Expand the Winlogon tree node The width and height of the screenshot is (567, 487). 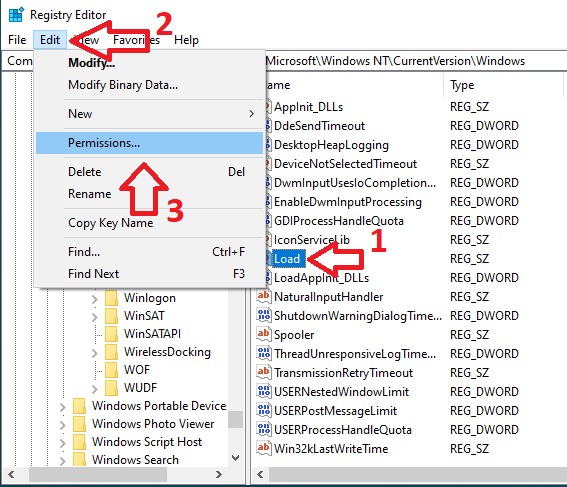[x=94, y=299]
